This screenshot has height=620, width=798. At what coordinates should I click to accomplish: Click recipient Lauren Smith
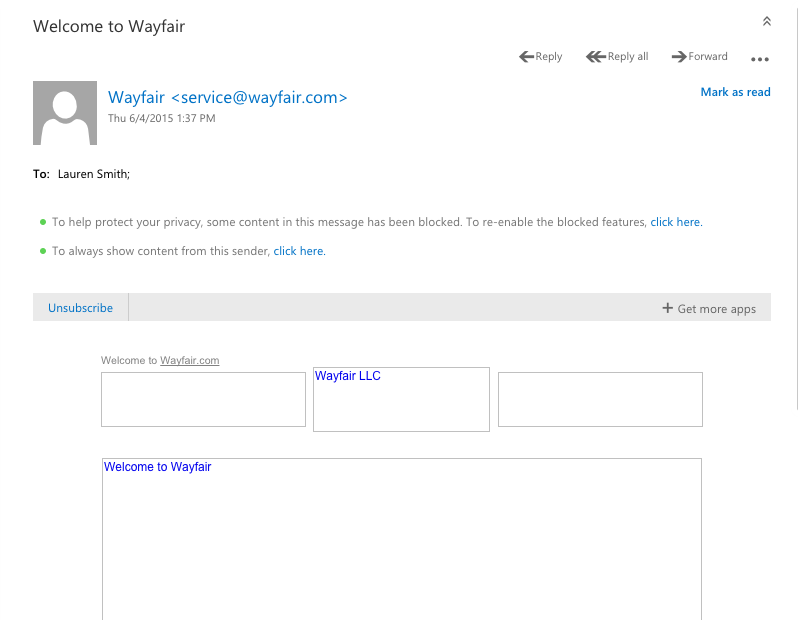click(x=94, y=174)
